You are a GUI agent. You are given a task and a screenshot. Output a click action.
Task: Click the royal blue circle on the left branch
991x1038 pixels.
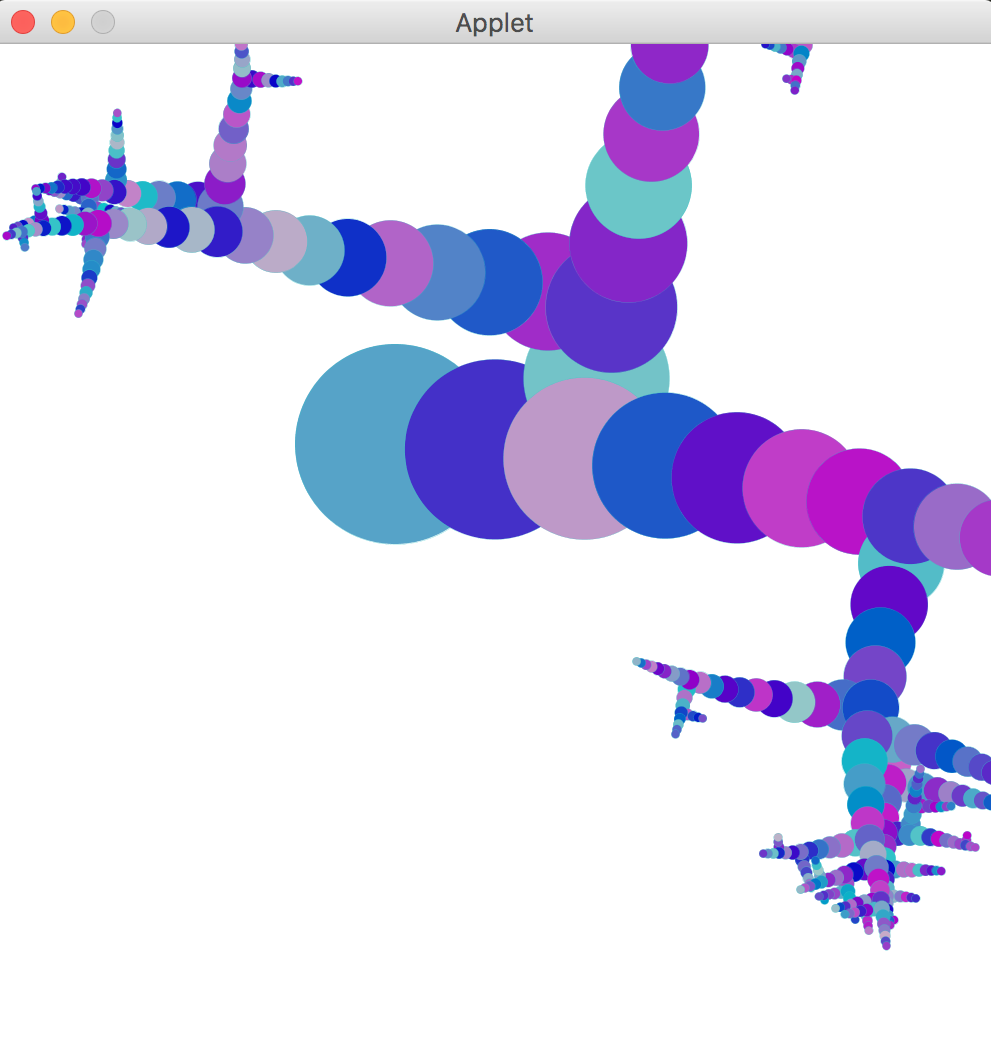[350, 258]
